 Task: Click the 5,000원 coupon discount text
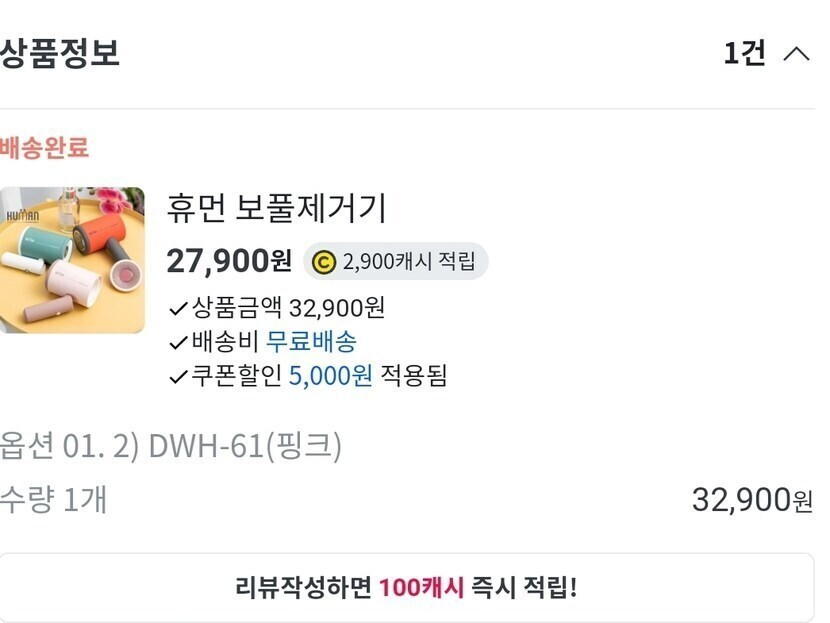tap(330, 376)
